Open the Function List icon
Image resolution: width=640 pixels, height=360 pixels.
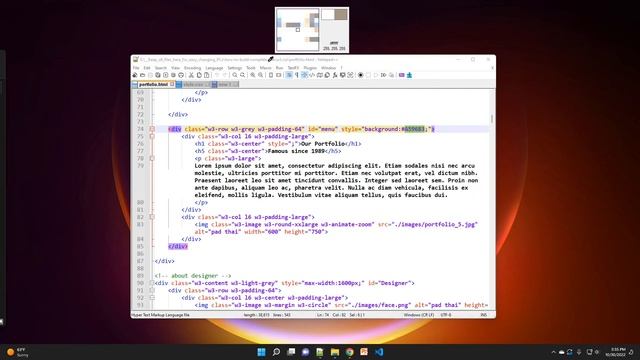click(x=335, y=75)
